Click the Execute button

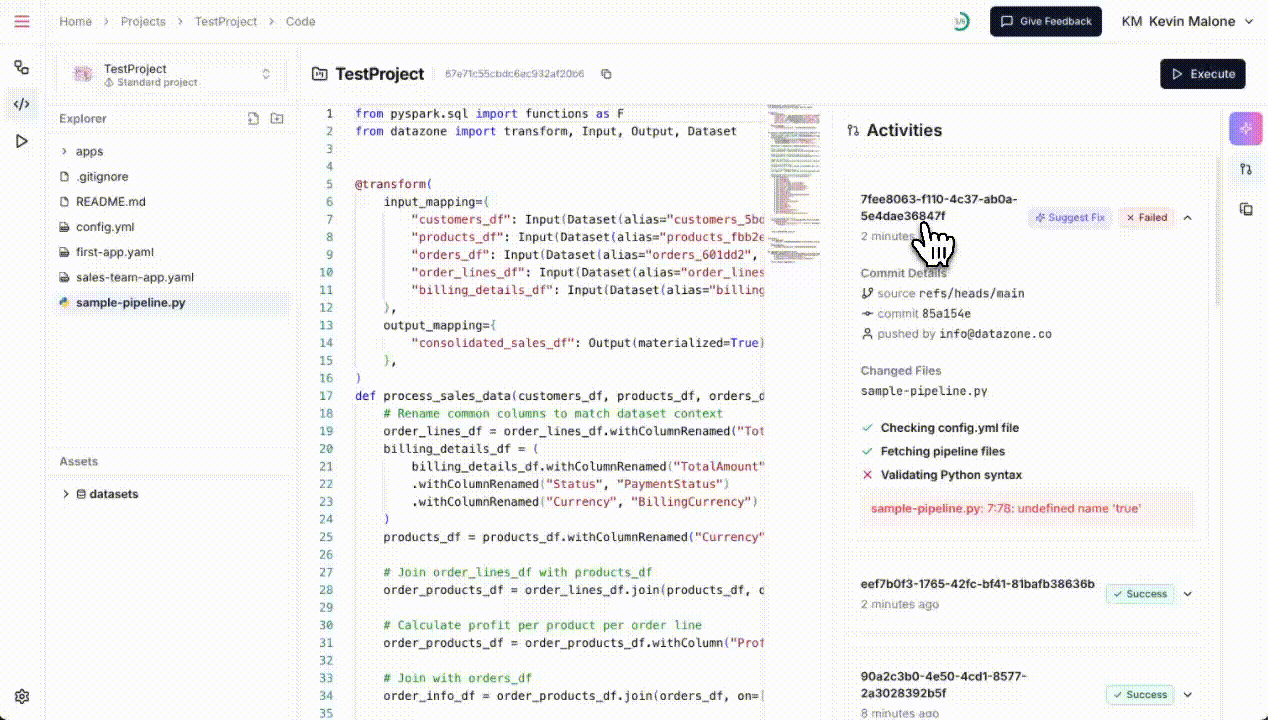click(1203, 74)
